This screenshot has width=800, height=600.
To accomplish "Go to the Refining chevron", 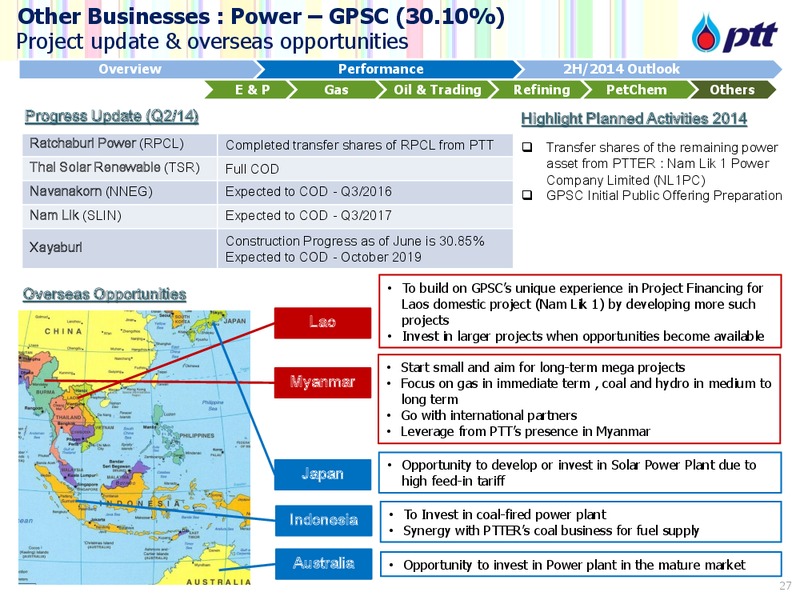I will click(541, 90).
